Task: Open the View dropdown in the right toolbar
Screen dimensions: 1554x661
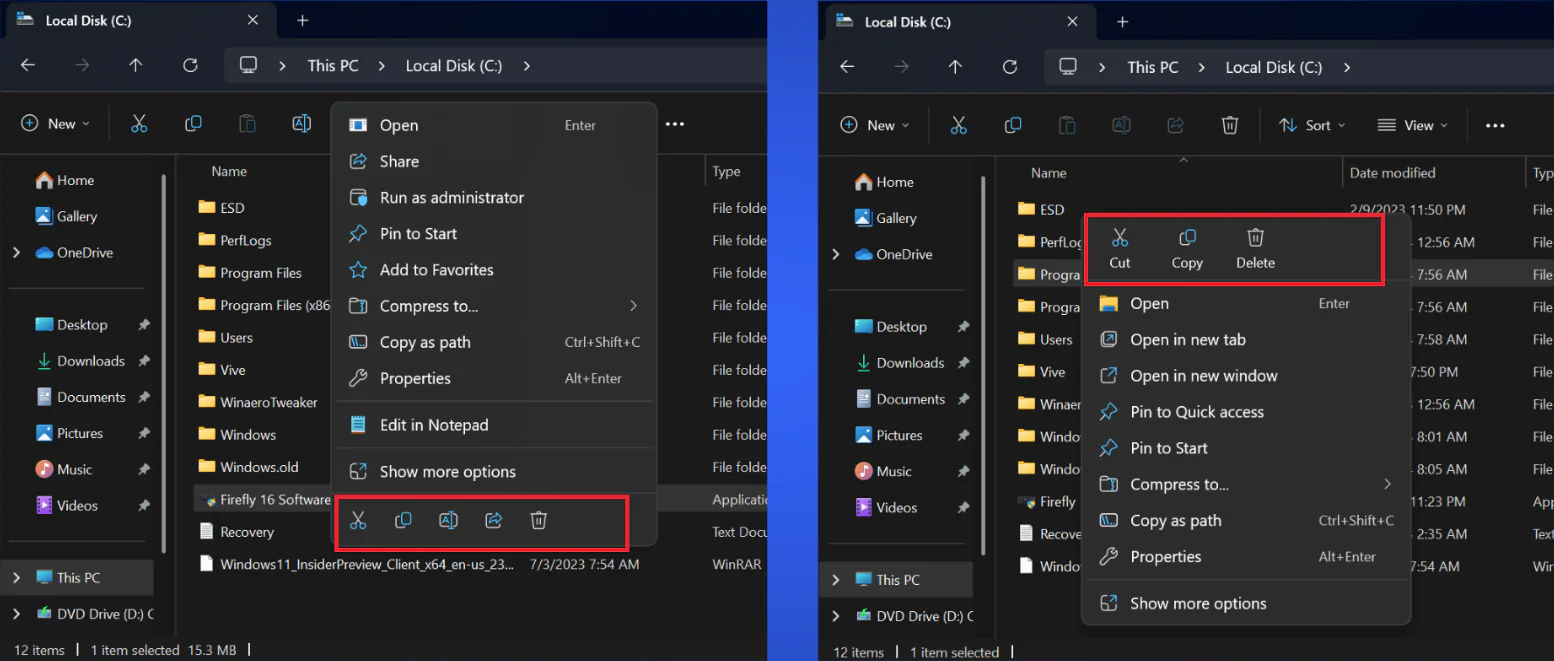Action: pyautogui.click(x=1412, y=125)
